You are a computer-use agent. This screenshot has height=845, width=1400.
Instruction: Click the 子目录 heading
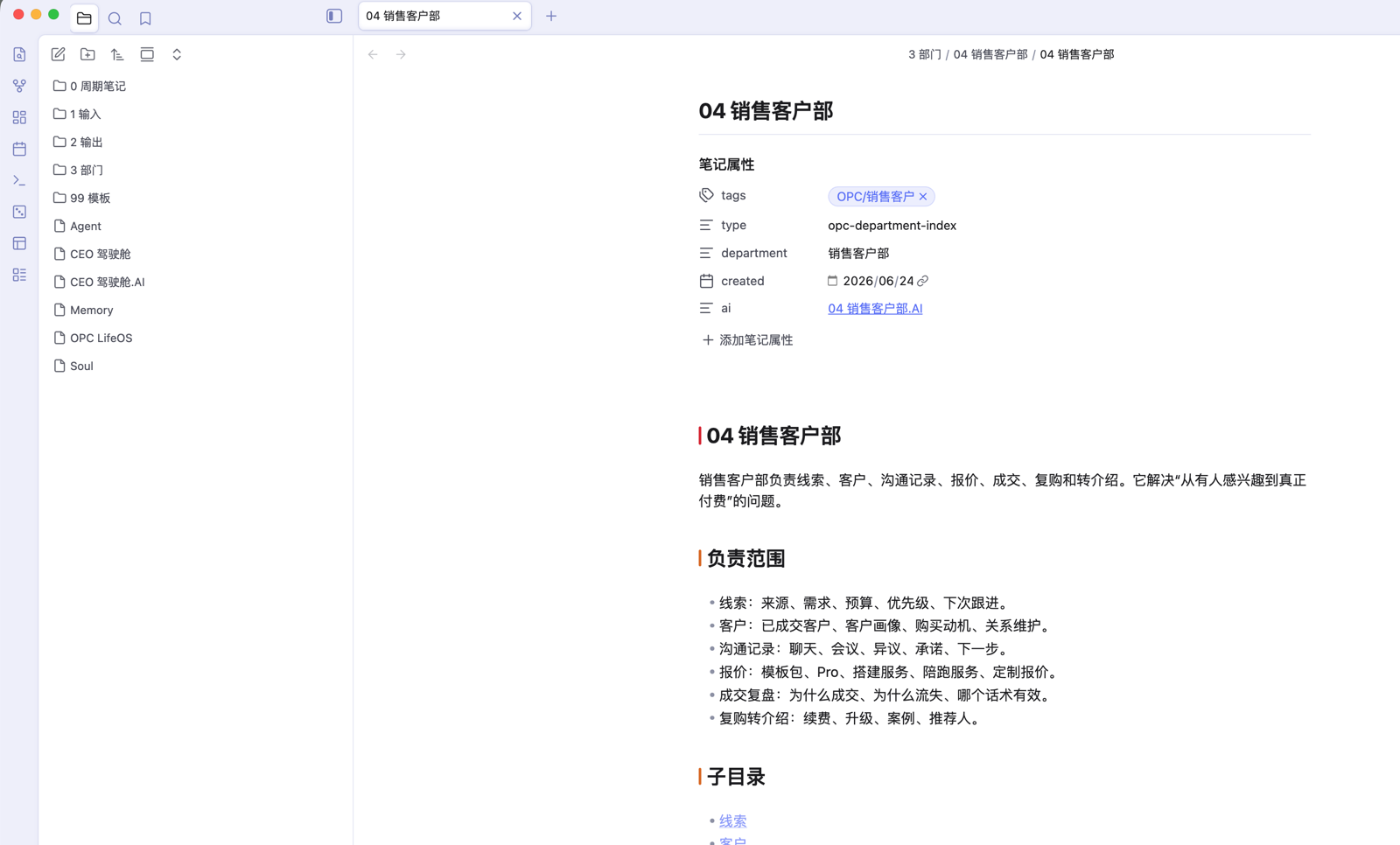click(x=736, y=777)
